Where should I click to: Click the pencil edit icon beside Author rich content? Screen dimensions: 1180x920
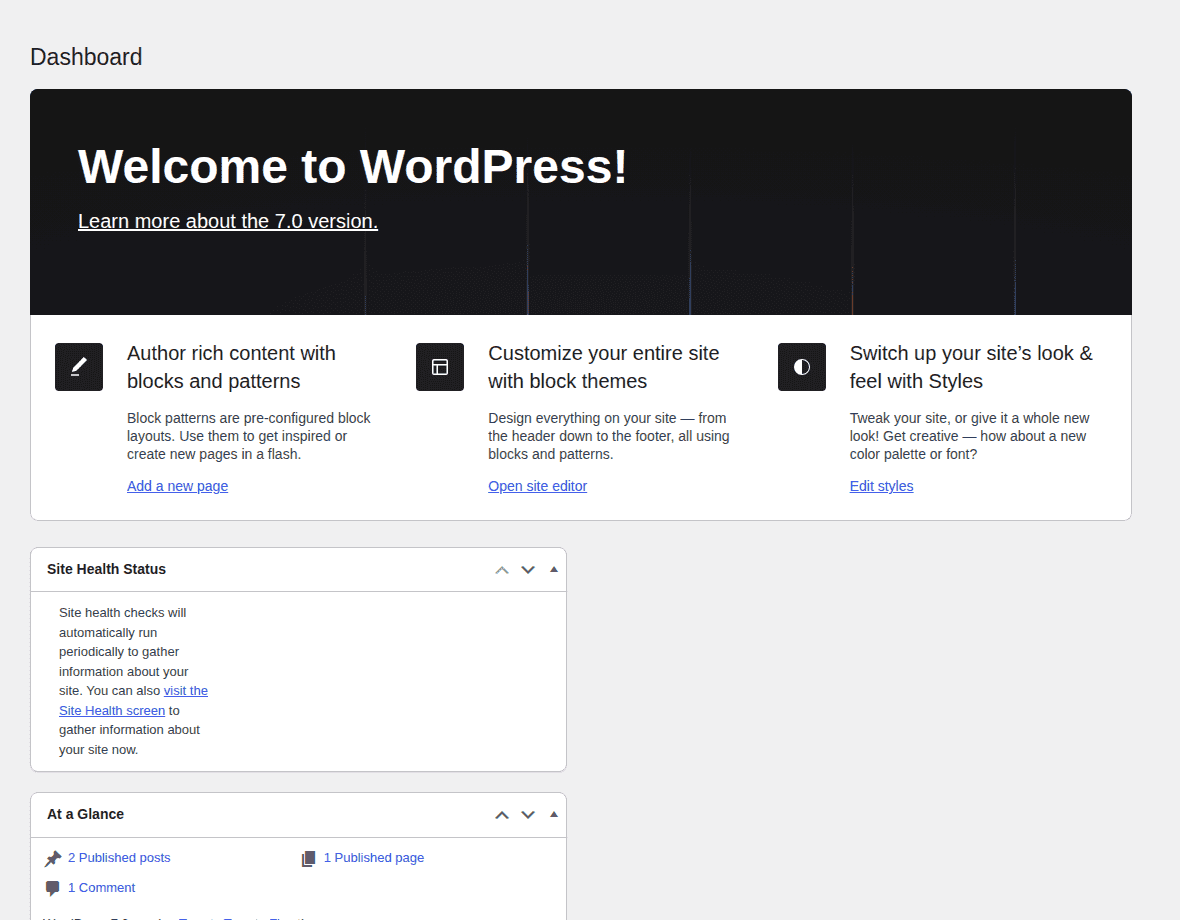coord(79,367)
